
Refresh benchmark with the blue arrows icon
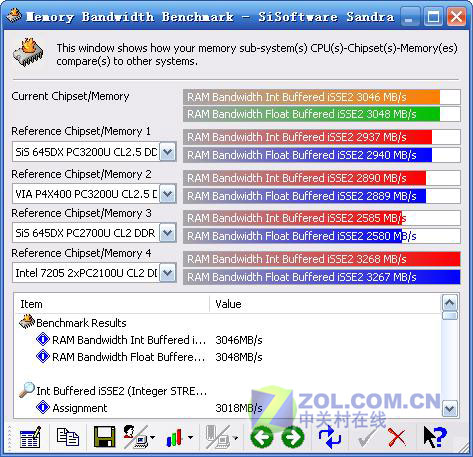[x=329, y=437]
